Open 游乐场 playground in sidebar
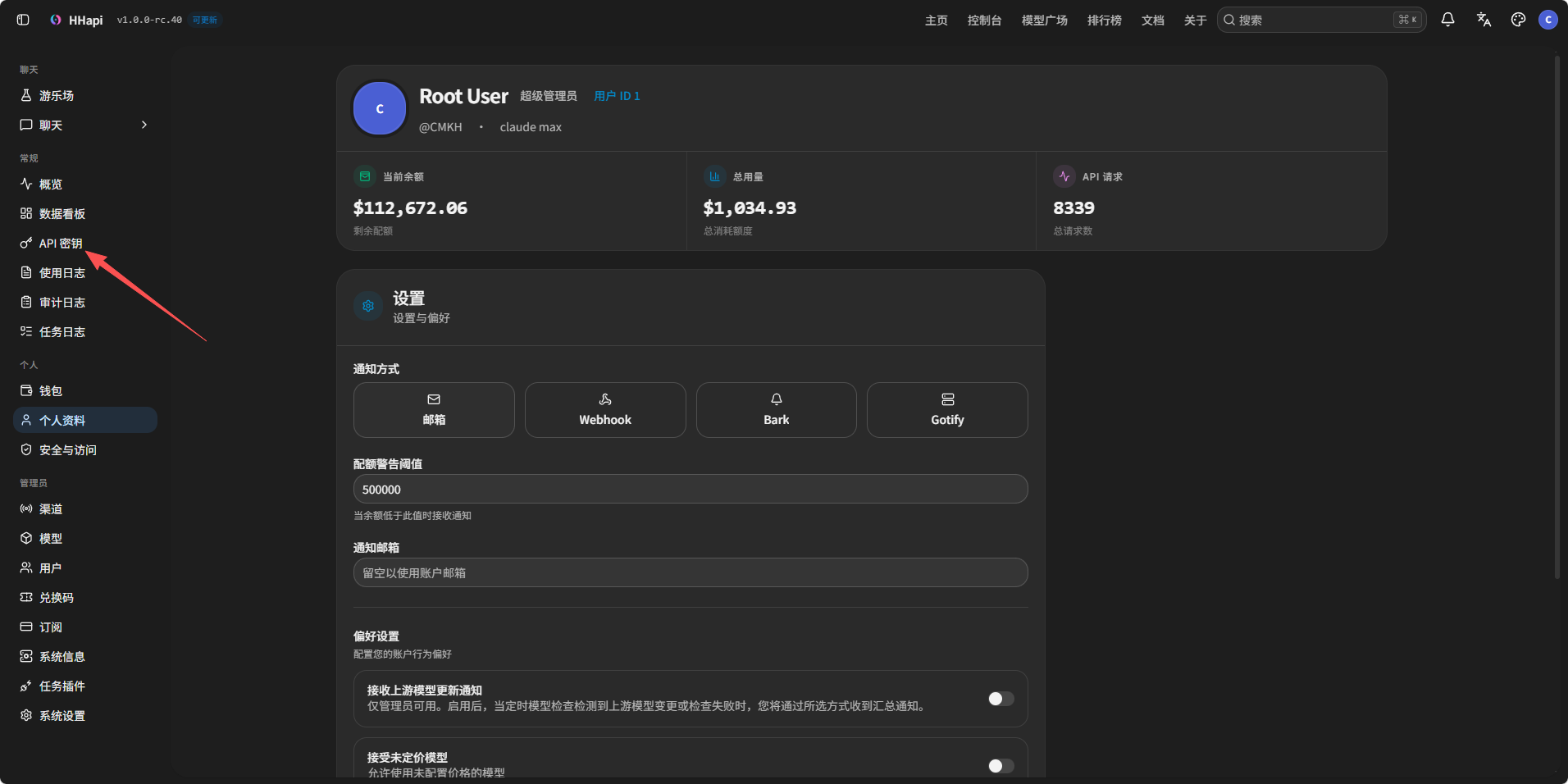 [x=85, y=96]
